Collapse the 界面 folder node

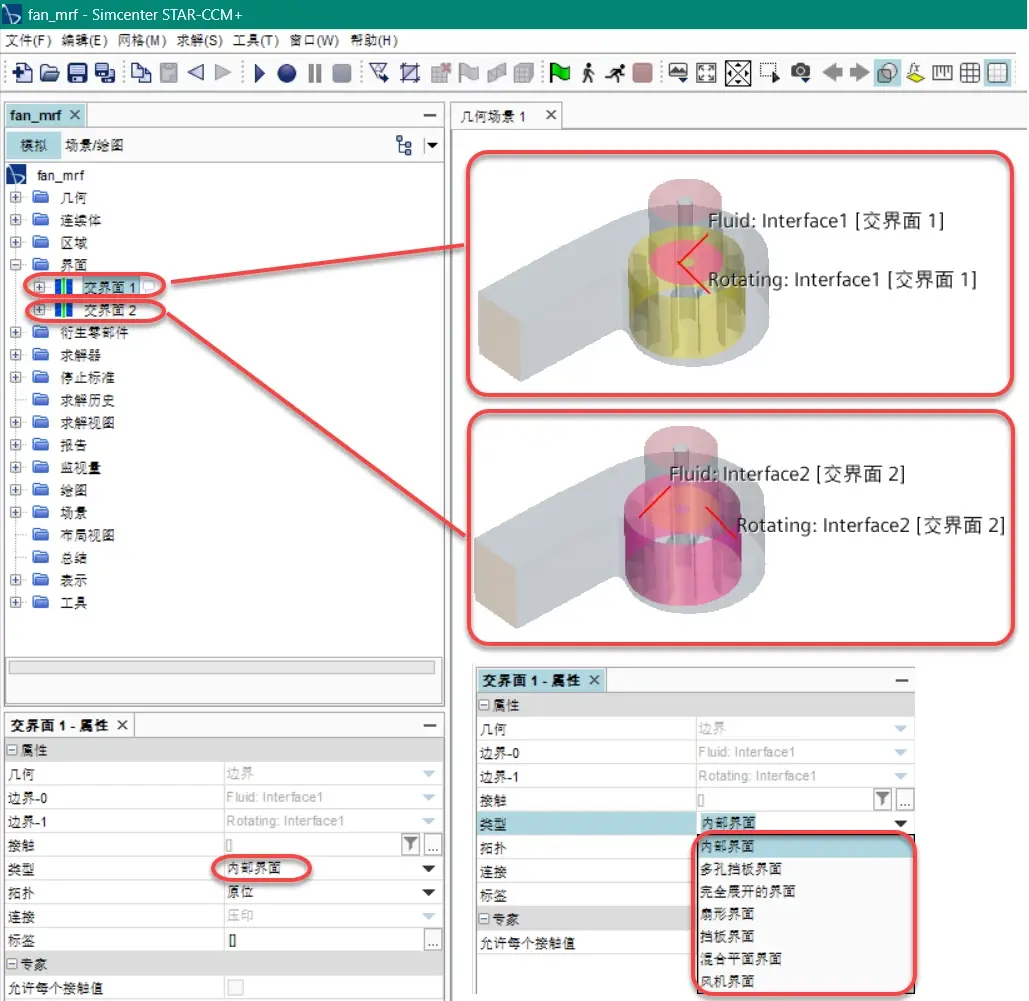(x=16, y=265)
